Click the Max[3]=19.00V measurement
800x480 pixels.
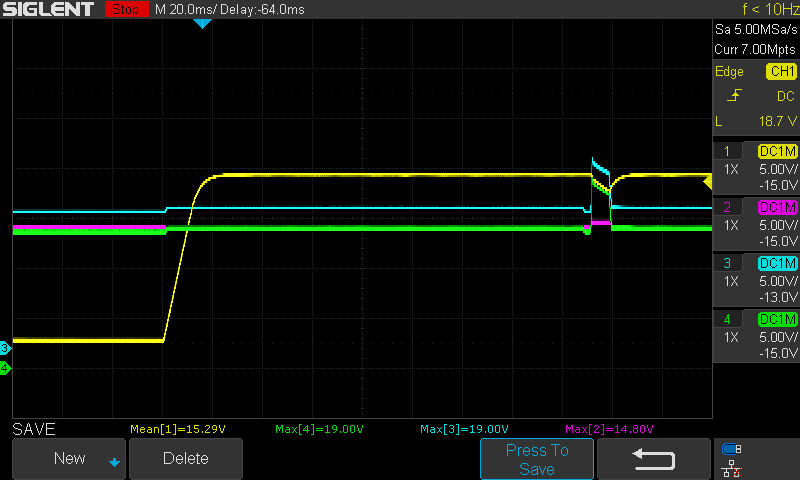464,429
